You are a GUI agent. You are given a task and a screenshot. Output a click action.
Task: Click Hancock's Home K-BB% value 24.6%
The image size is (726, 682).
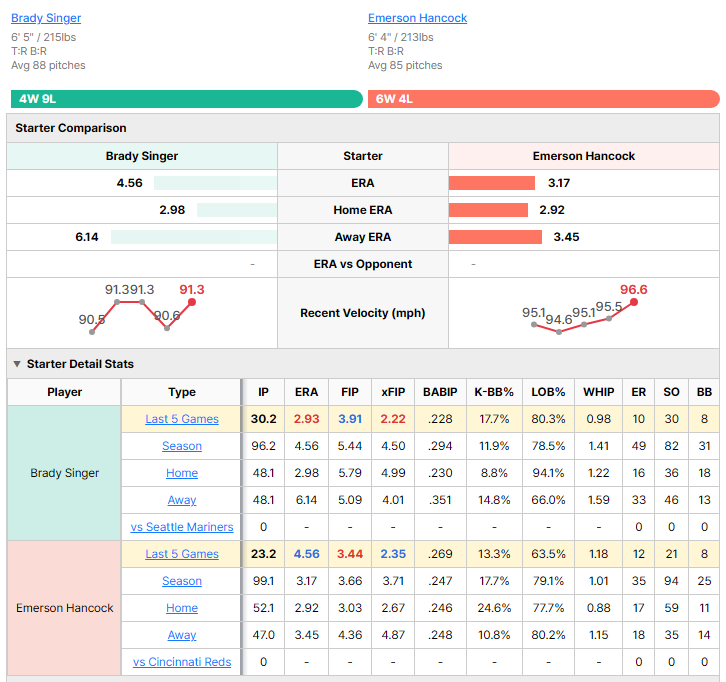coord(494,608)
